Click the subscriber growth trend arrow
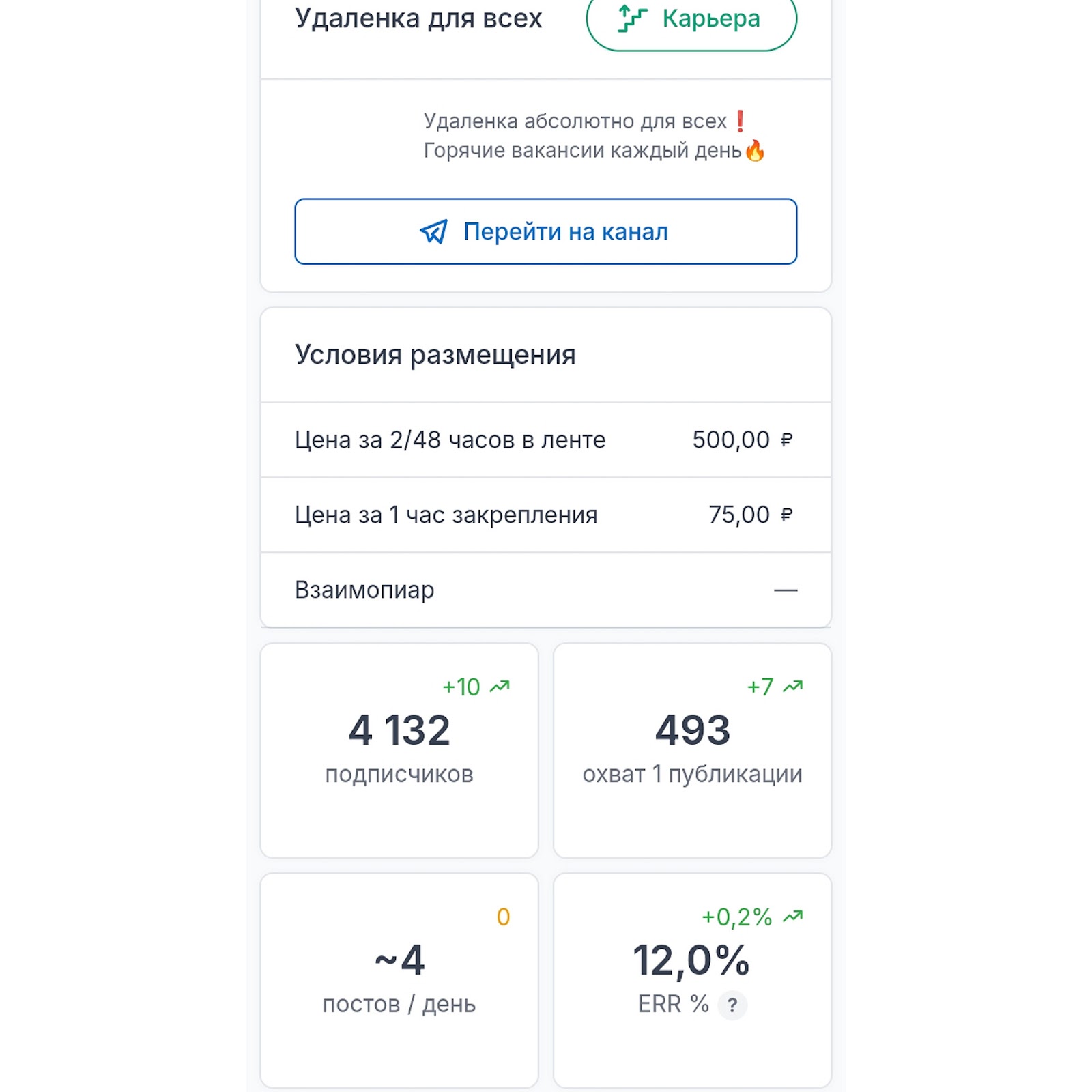The width and height of the screenshot is (1092, 1092). coord(500,687)
